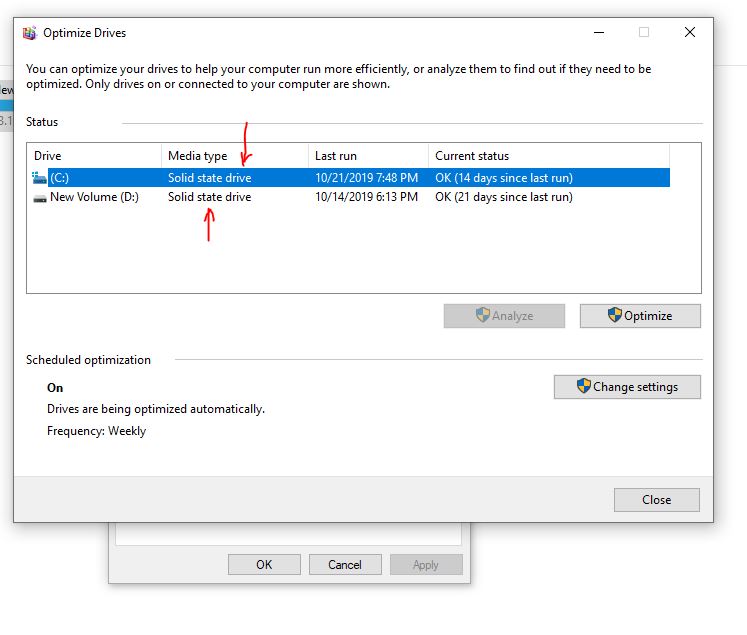Click the D: drive's last run date 10/14/2019

point(366,198)
